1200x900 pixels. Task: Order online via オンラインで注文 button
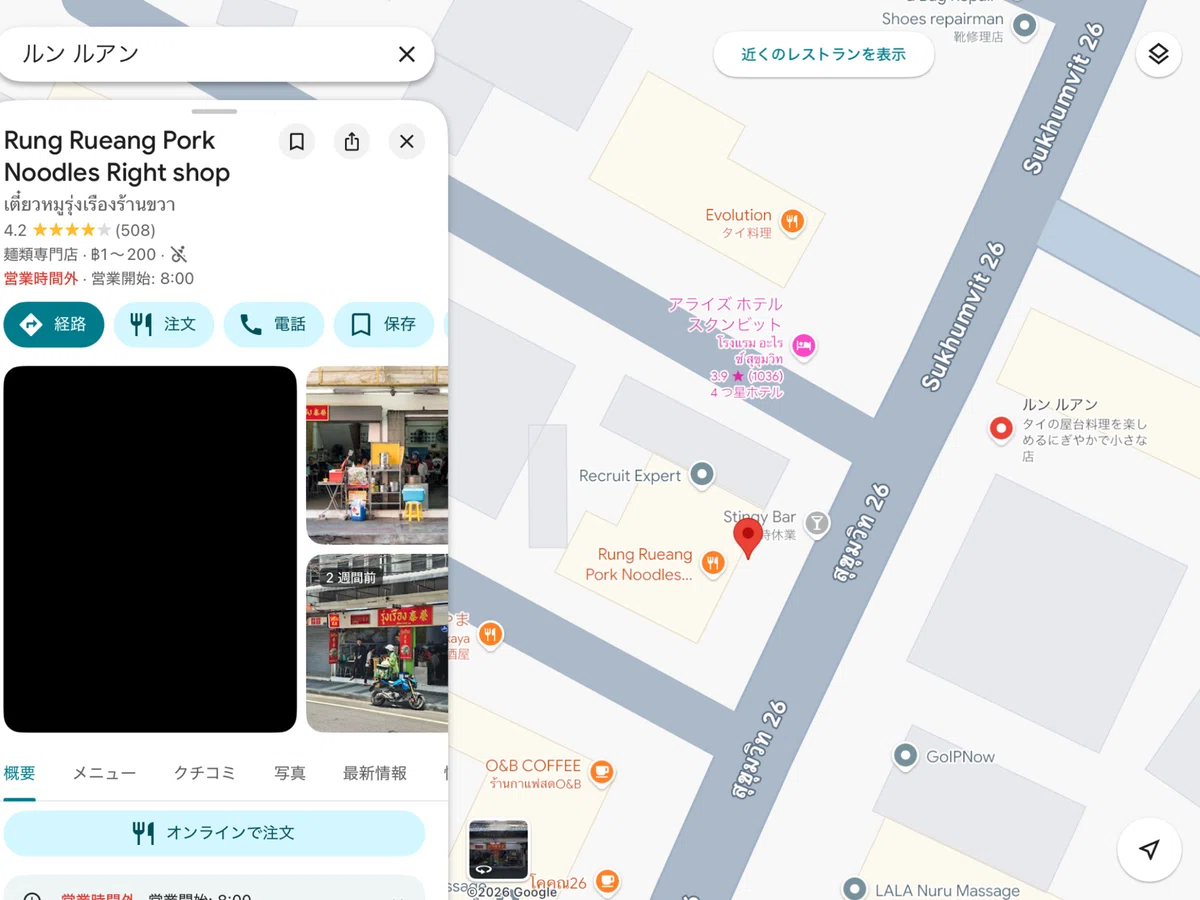point(215,833)
